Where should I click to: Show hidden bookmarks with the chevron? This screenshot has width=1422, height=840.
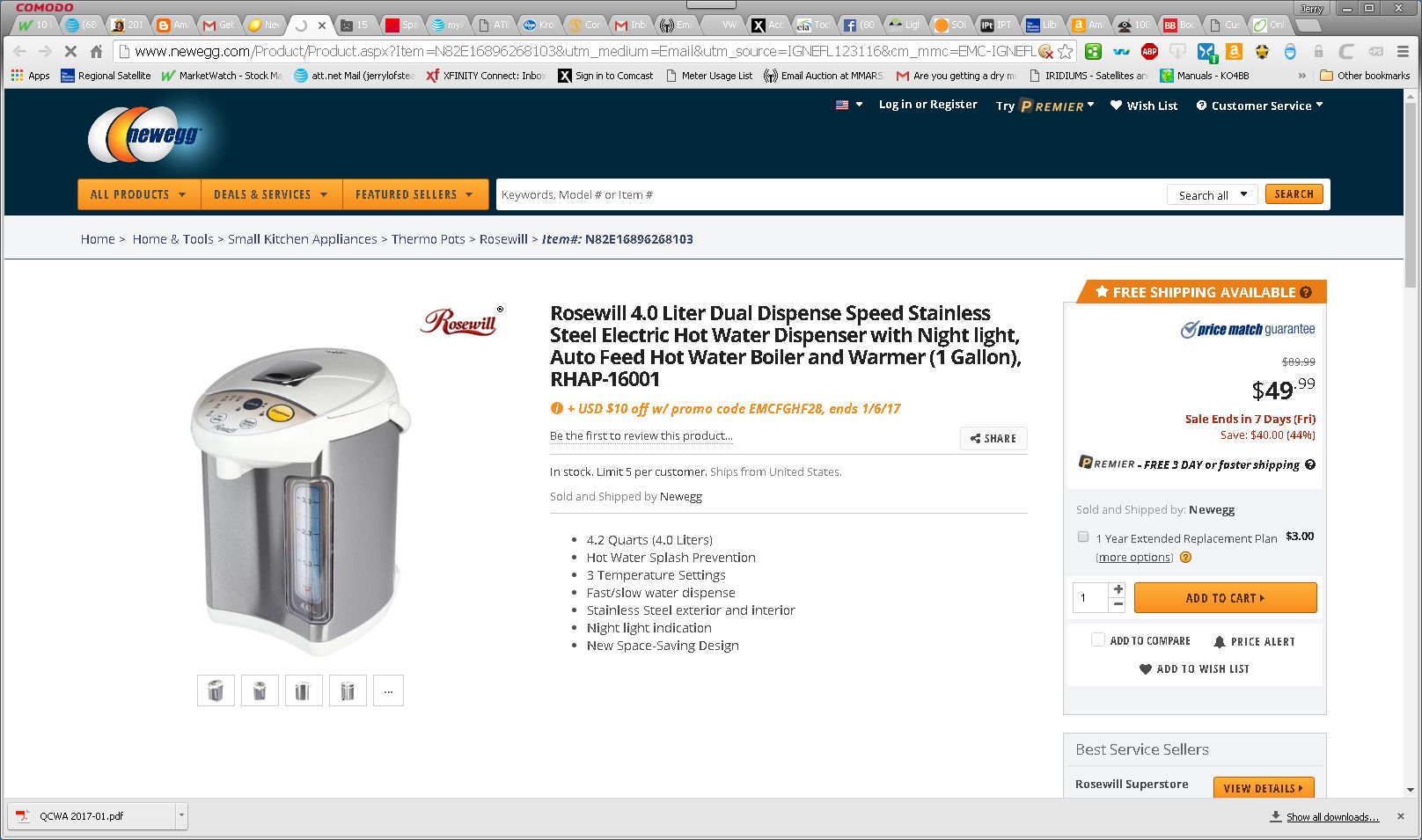point(1302,76)
